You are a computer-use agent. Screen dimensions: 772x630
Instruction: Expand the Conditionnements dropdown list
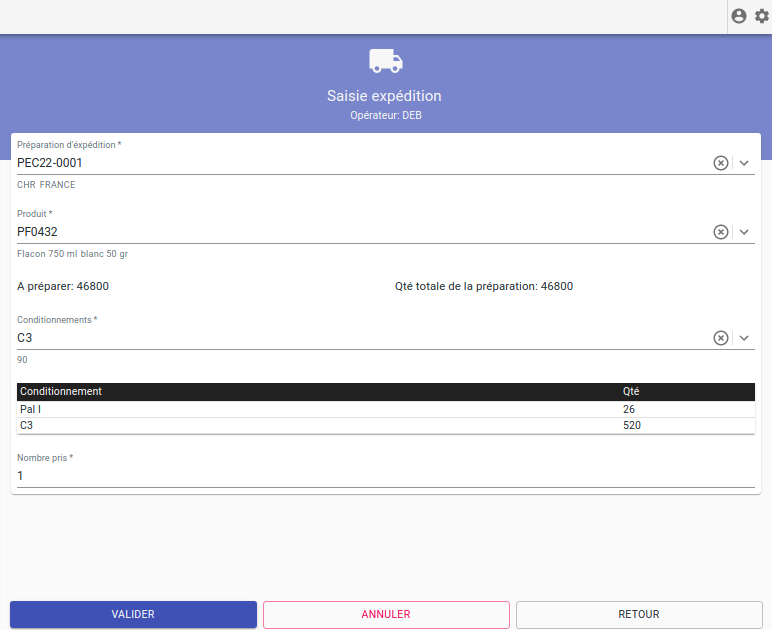[x=744, y=338]
